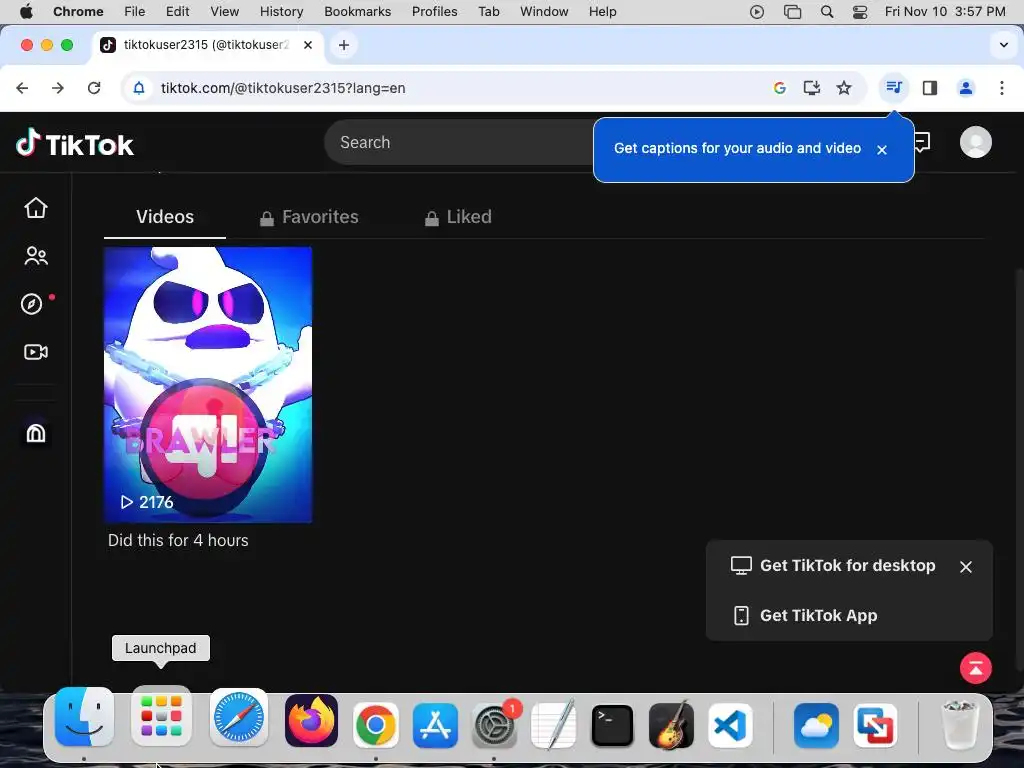Click the Google icon in address bar
The width and height of the screenshot is (1024, 768).
779,88
